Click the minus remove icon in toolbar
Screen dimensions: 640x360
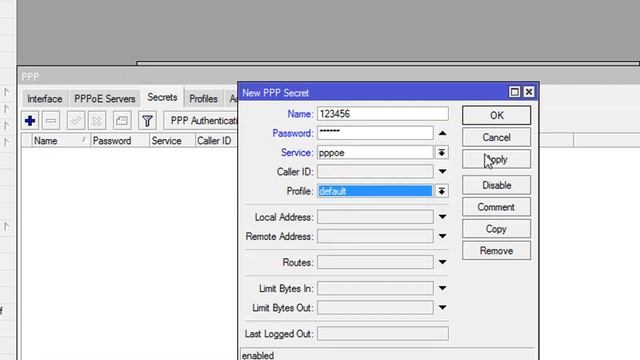(x=51, y=121)
